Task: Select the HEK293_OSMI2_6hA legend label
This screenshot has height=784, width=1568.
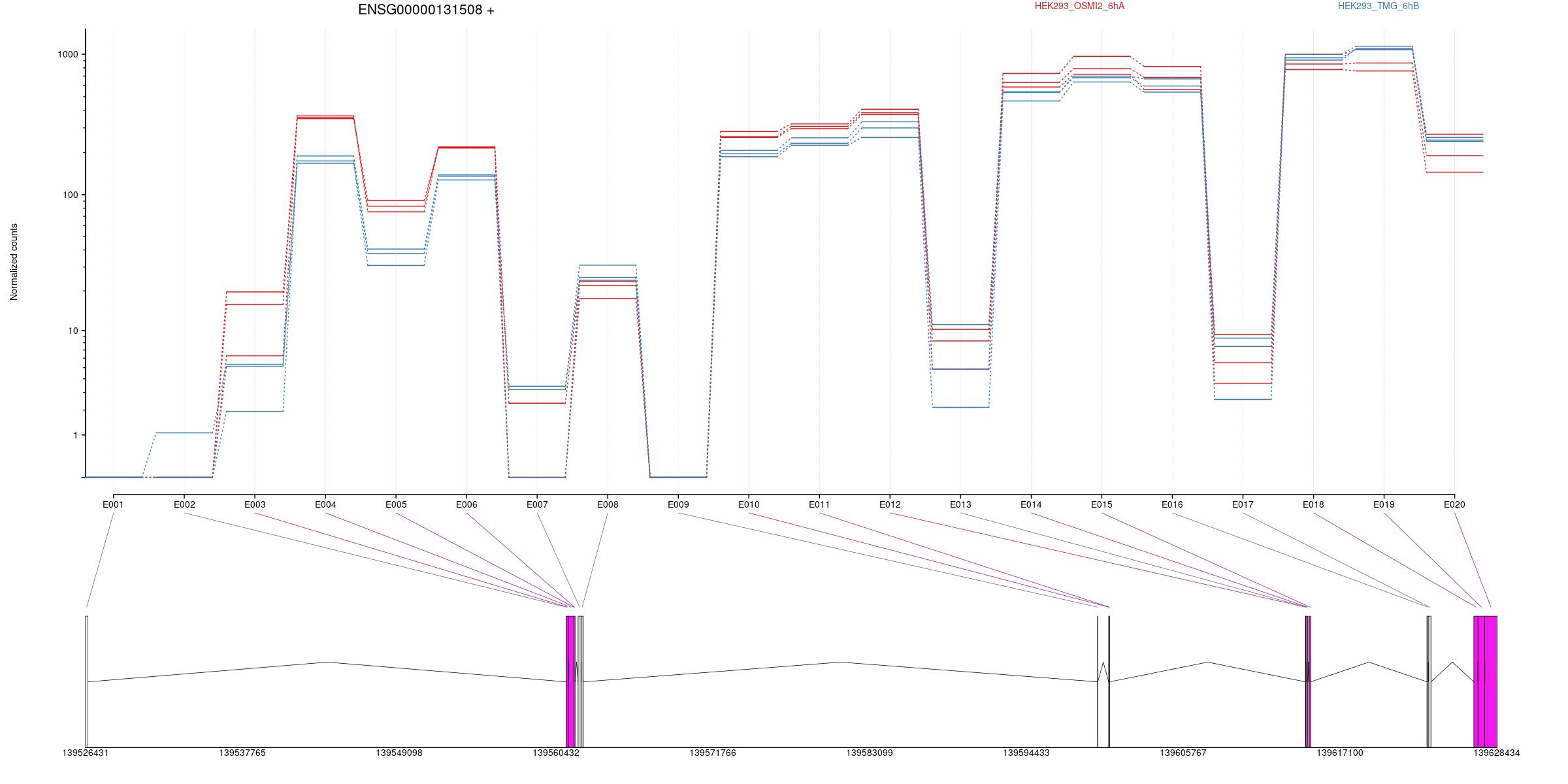Action: point(1079,7)
